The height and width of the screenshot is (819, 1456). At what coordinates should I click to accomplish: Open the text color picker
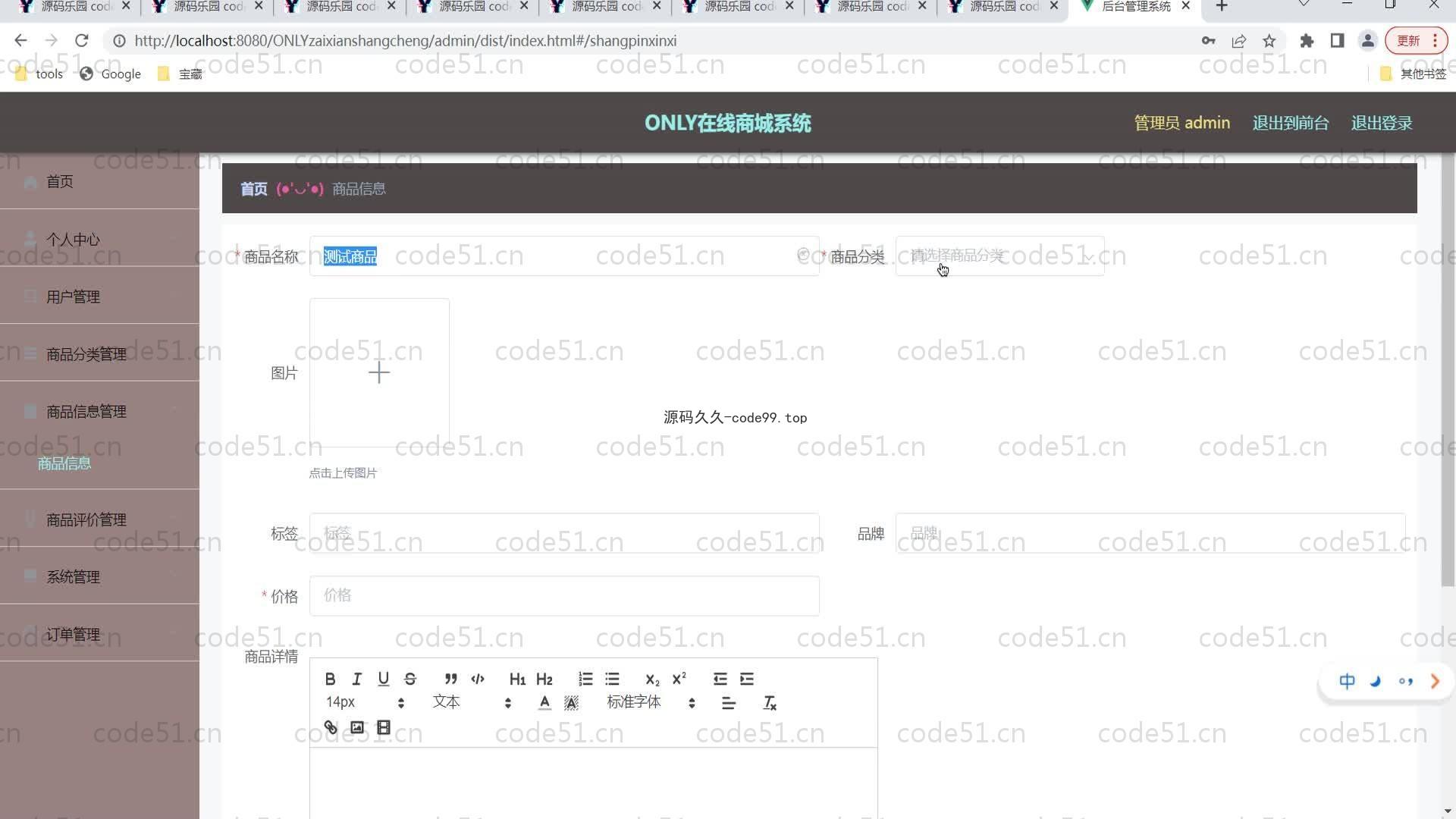(x=544, y=703)
